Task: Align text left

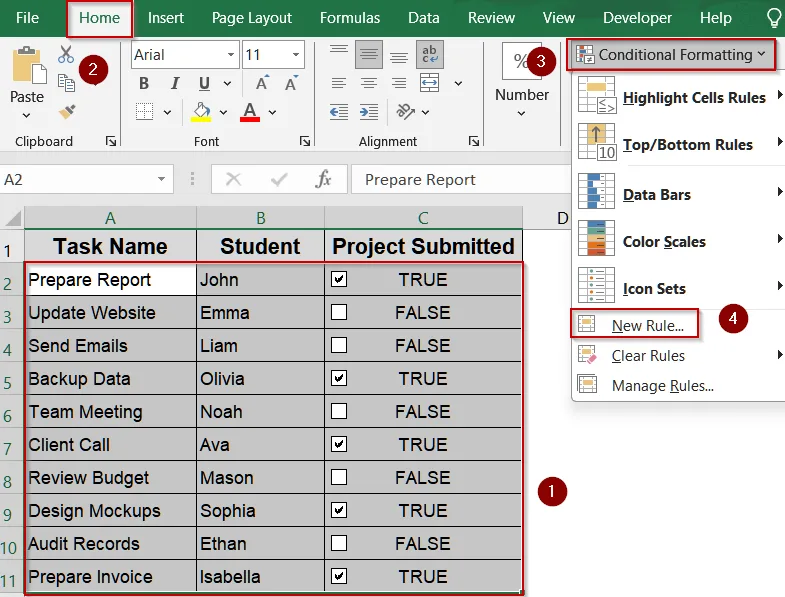Action: [339, 83]
